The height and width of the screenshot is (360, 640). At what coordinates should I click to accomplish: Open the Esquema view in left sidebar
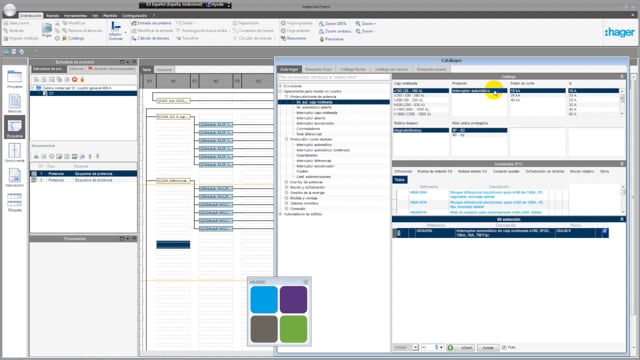(15, 127)
